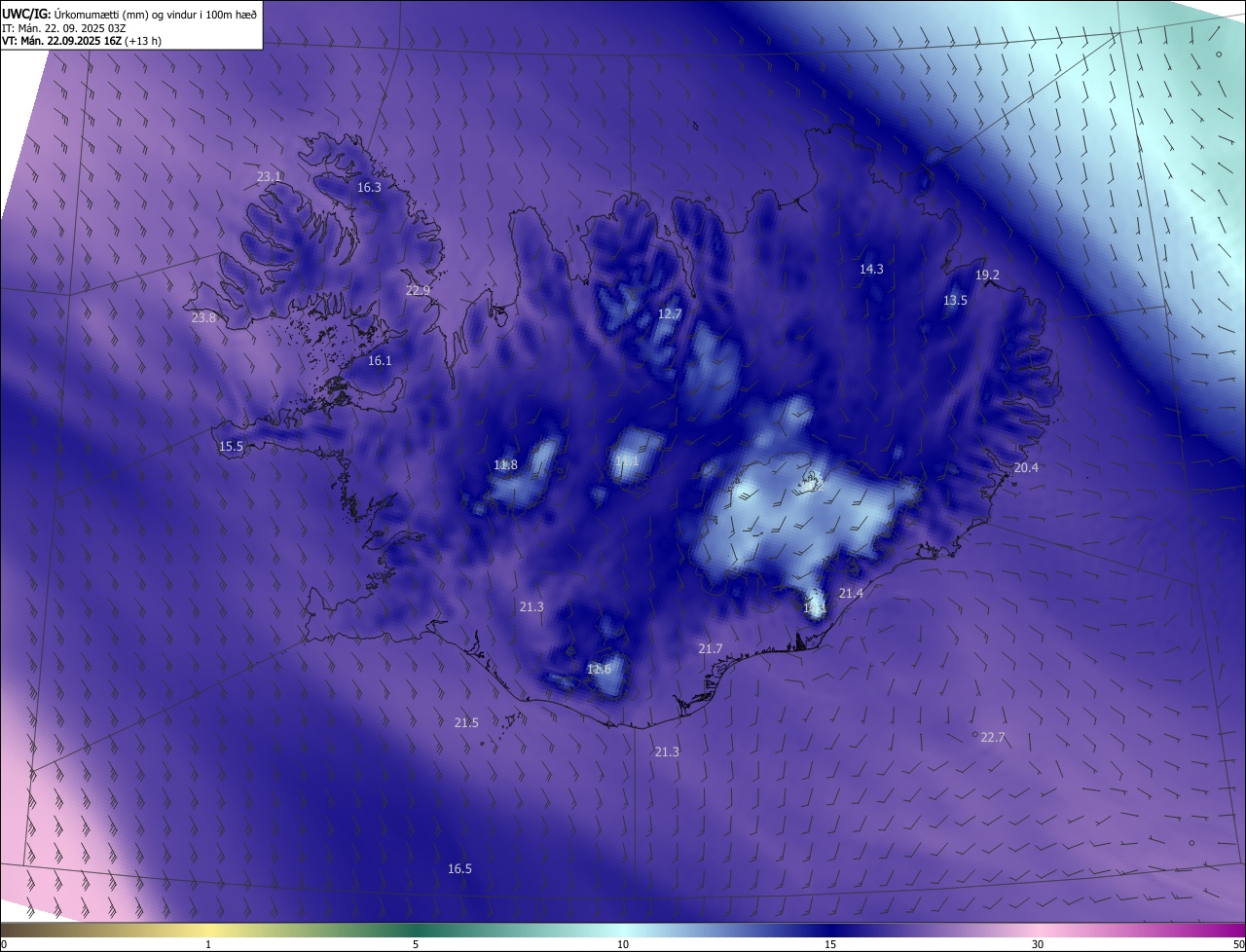The image size is (1246, 952).
Task: Click the 19.2 value label
Action: coord(987,275)
